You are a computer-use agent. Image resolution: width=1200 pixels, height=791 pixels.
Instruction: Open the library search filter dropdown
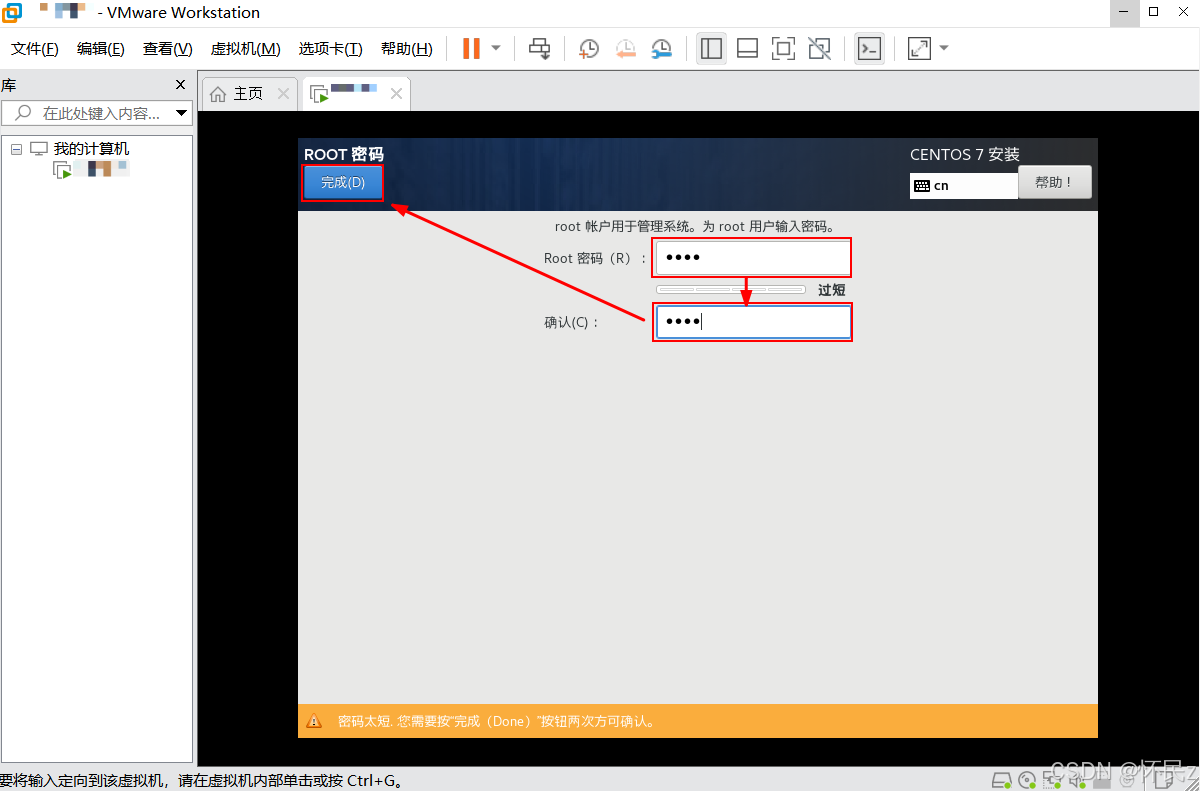(182, 113)
